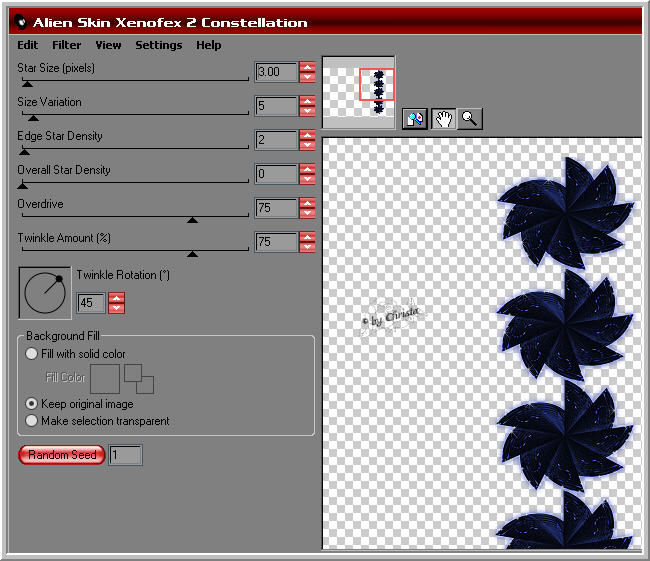Click the Fill Color large swatch
Screen dimensions: 650x561
(105, 379)
